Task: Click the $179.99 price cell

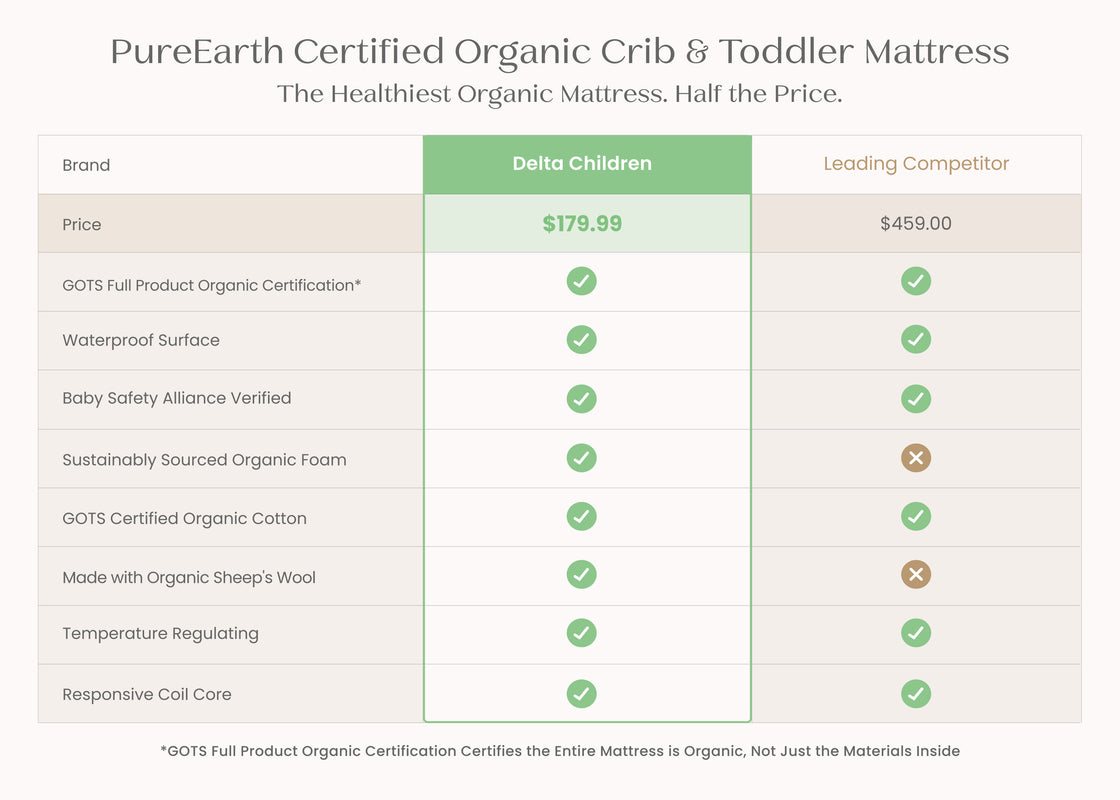Action: point(587,224)
